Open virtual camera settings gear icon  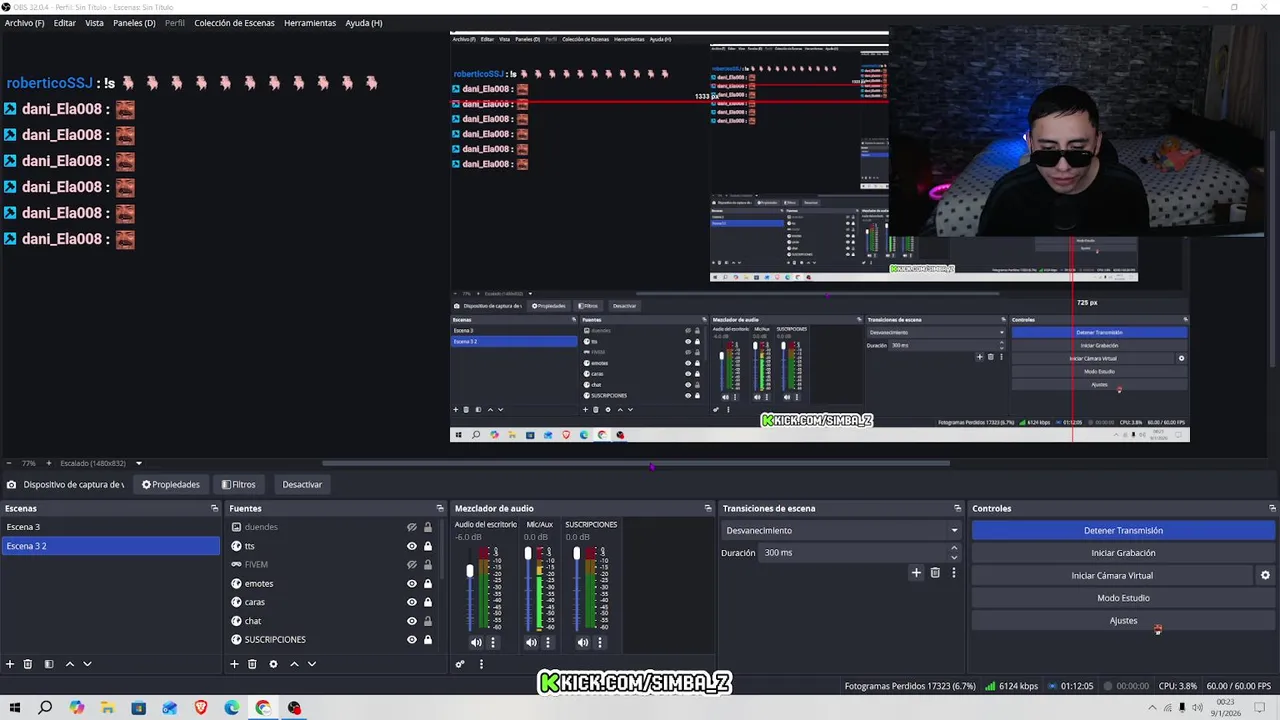1265,576
